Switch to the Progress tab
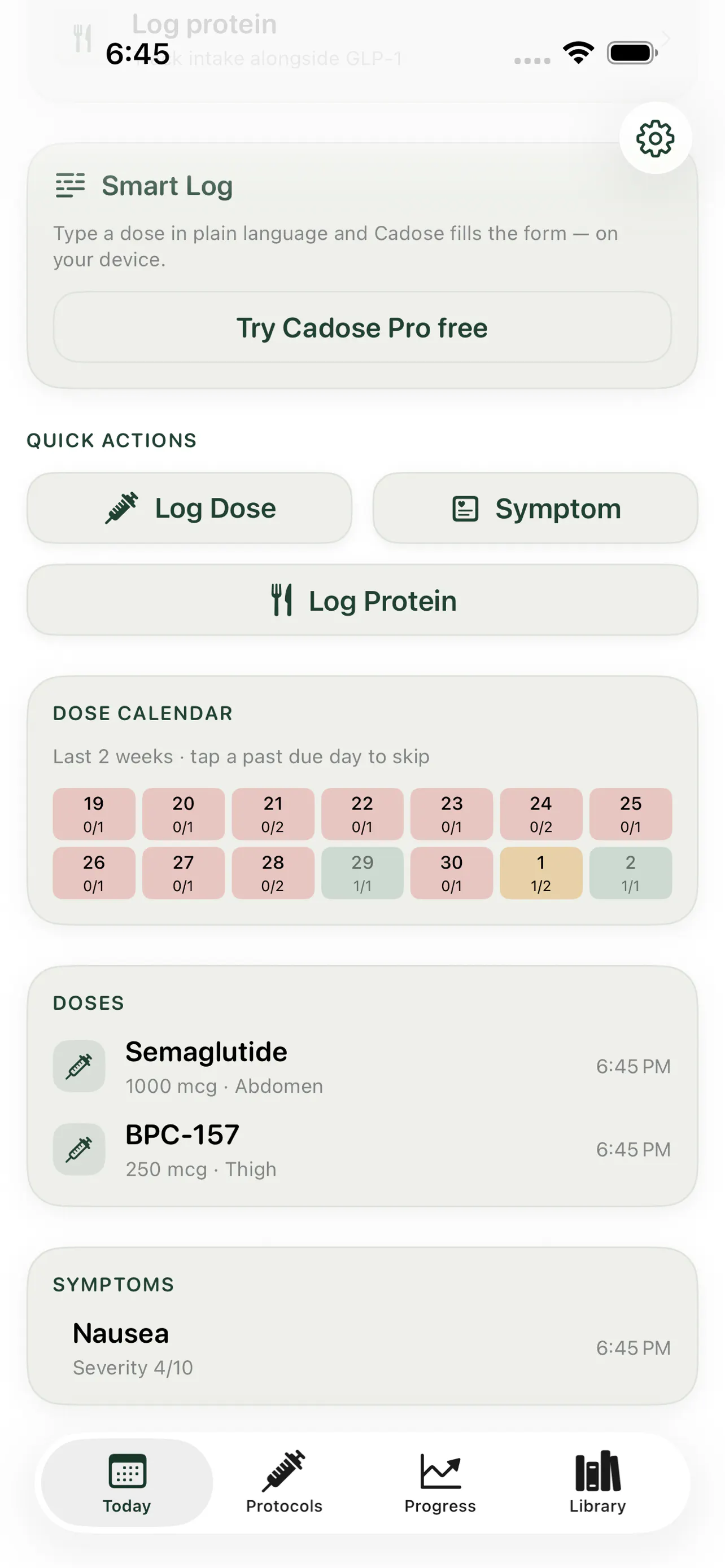725x1568 pixels. [440, 1482]
